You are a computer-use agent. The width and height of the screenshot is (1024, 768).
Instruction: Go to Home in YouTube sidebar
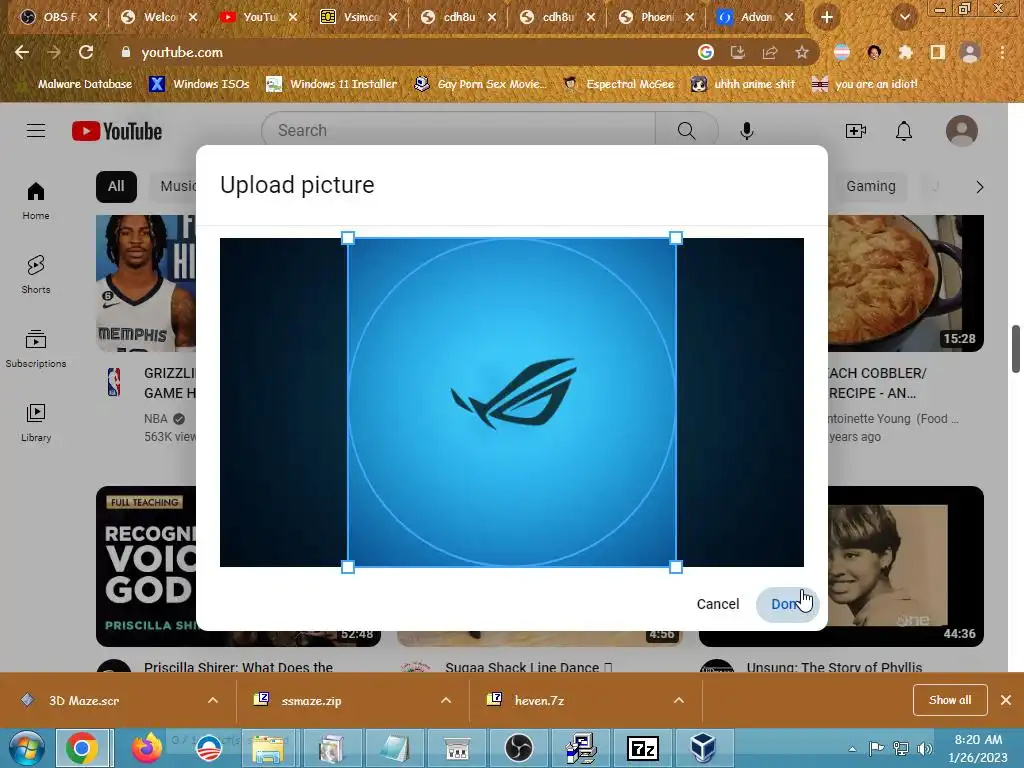36,200
